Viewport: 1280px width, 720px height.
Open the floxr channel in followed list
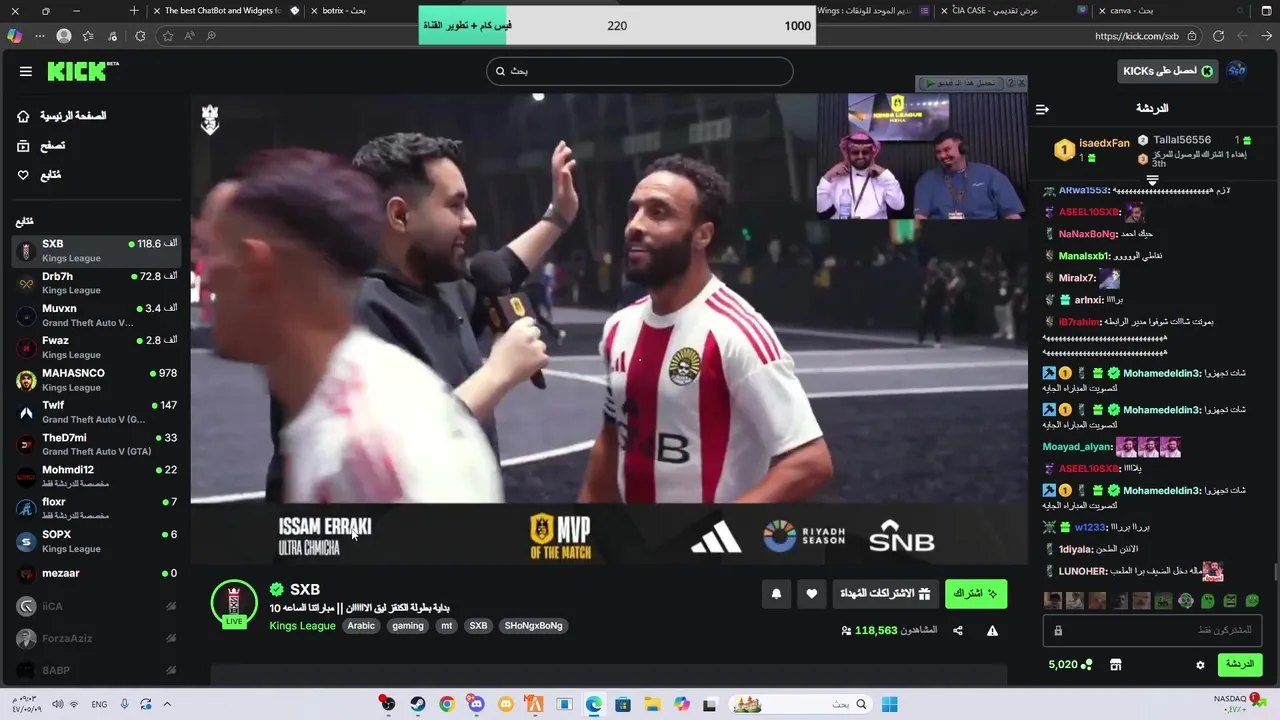tap(96, 508)
